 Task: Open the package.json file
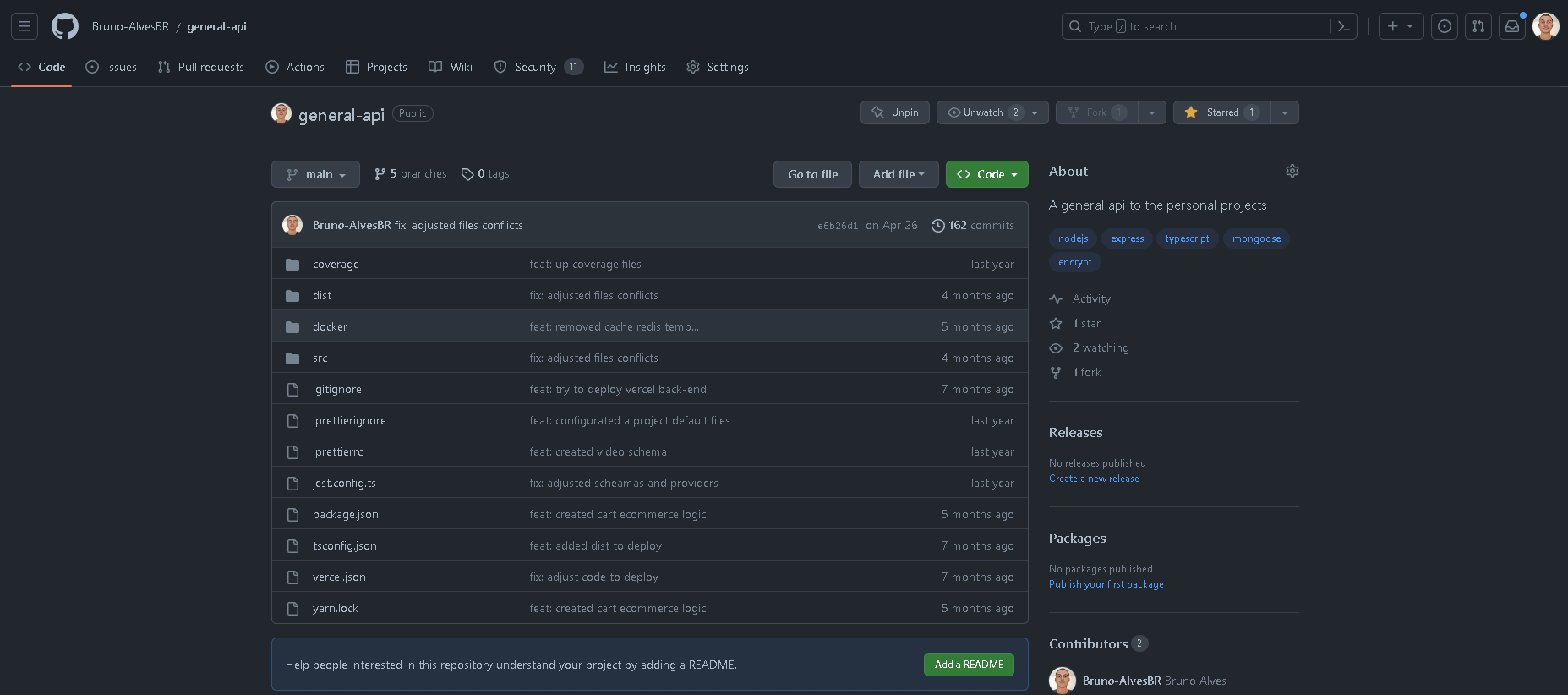pos(345,515)
